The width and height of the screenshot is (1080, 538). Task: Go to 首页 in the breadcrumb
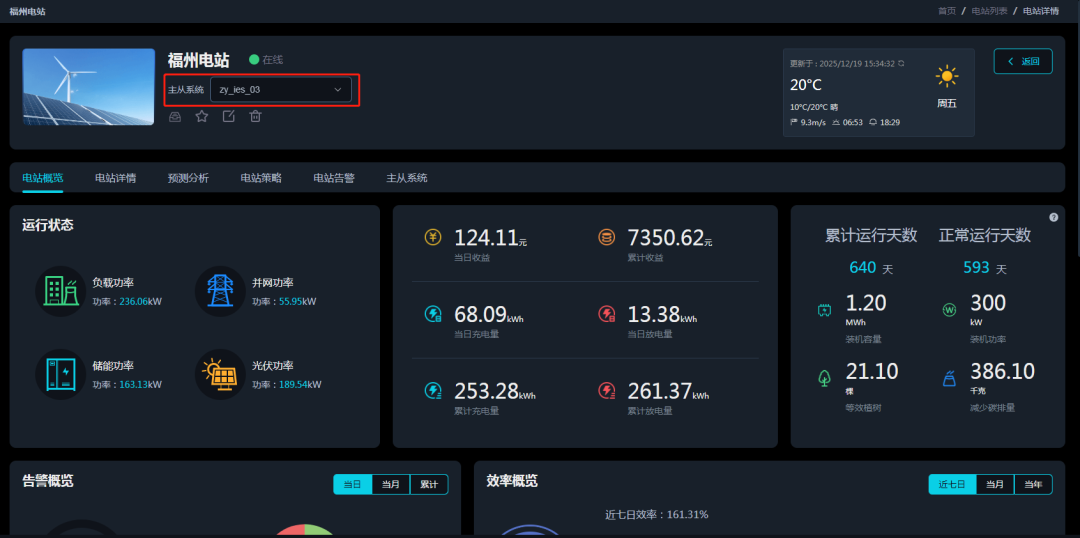point(947,11)
